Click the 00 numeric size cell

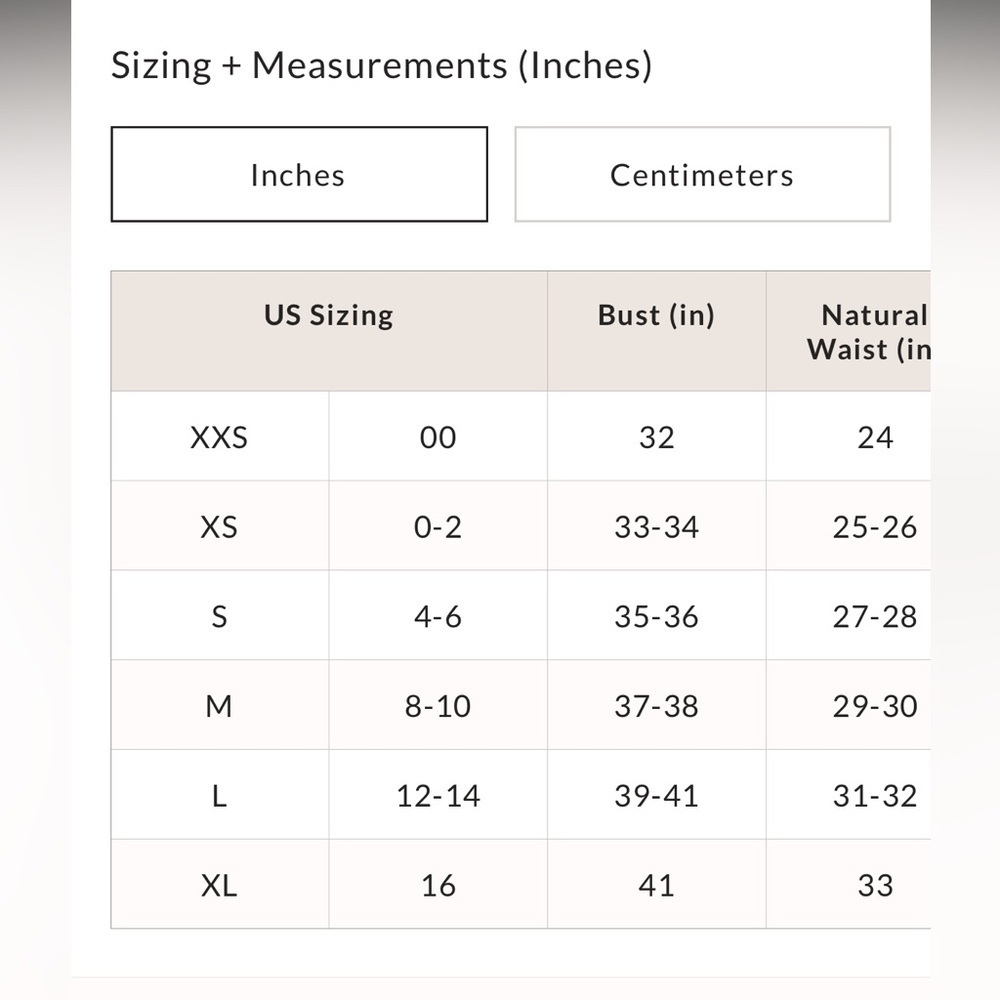pos(438,436)
